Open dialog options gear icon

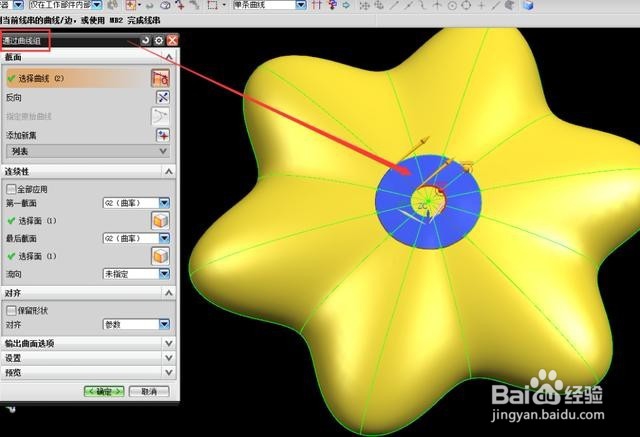coord(159,40)
